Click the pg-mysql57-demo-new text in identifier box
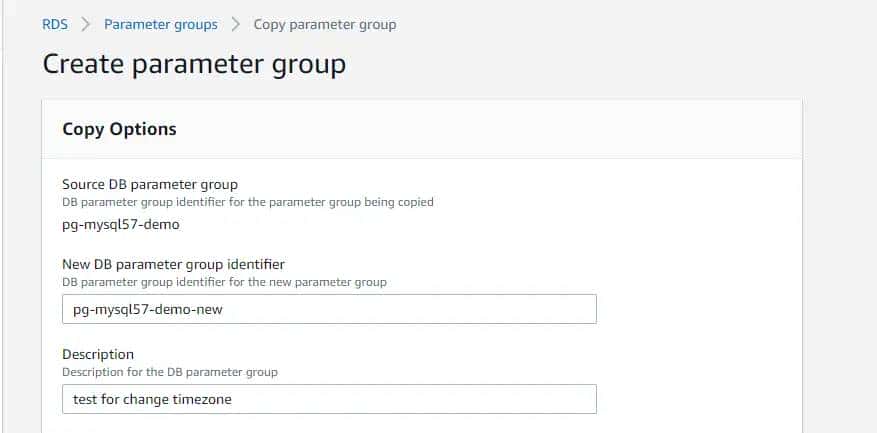Viewport: 877px width, 433px height. pyautogui.click(x=148, y=309)
